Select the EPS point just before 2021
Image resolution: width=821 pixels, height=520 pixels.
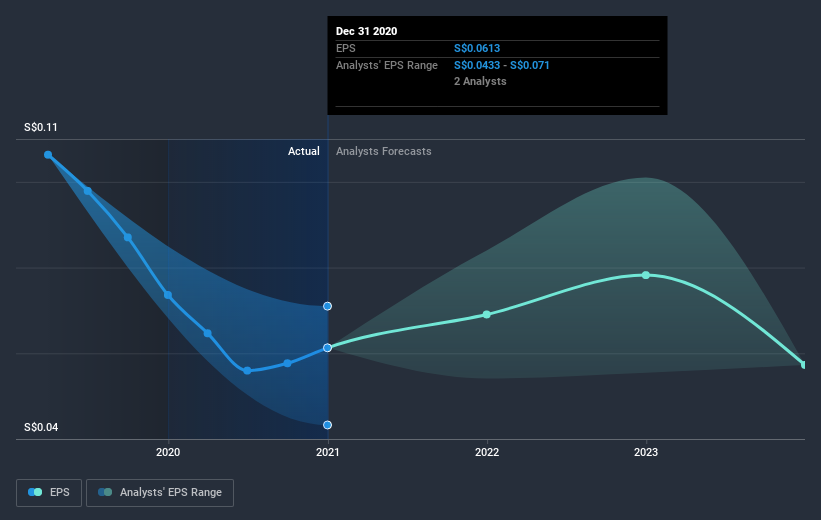(x=287, y=363)
